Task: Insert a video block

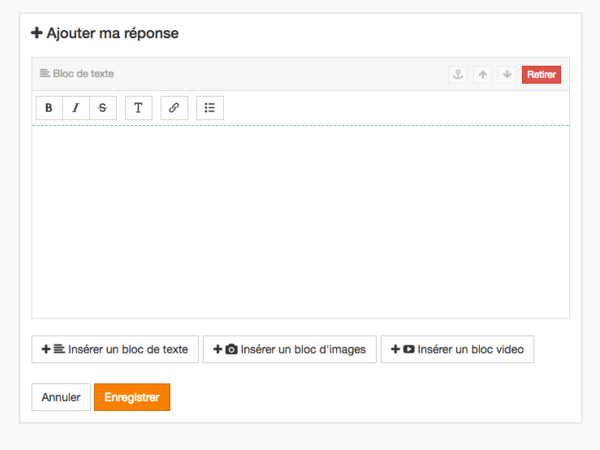Action: [458, 349]
